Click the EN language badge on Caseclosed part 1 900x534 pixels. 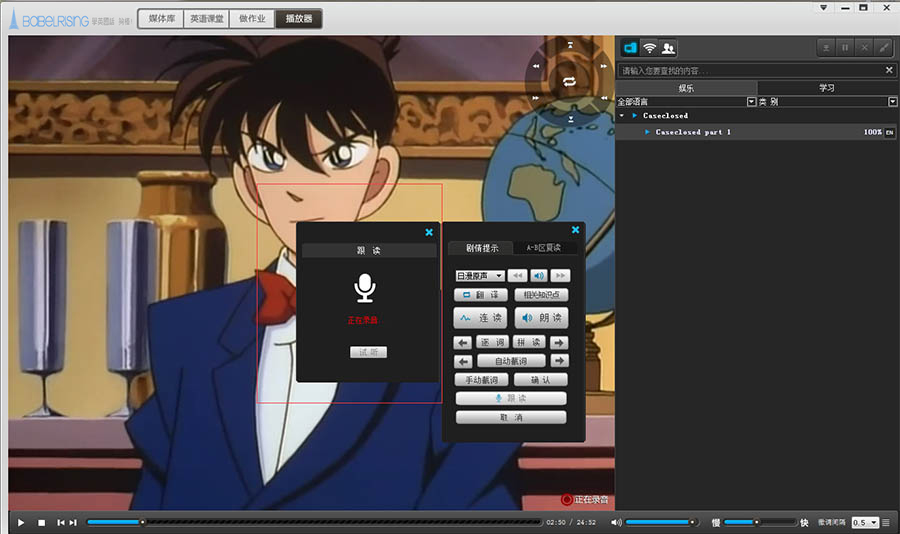click(x=890, y=132)
